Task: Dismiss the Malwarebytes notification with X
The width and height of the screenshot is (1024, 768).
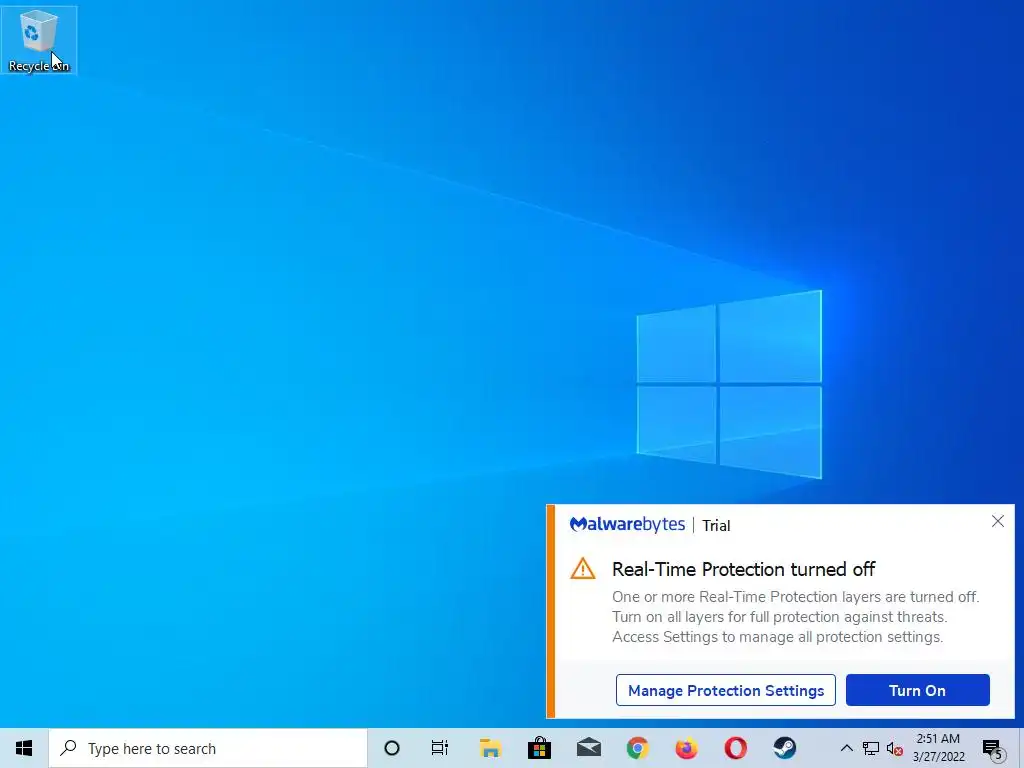Action: [997, 521]
